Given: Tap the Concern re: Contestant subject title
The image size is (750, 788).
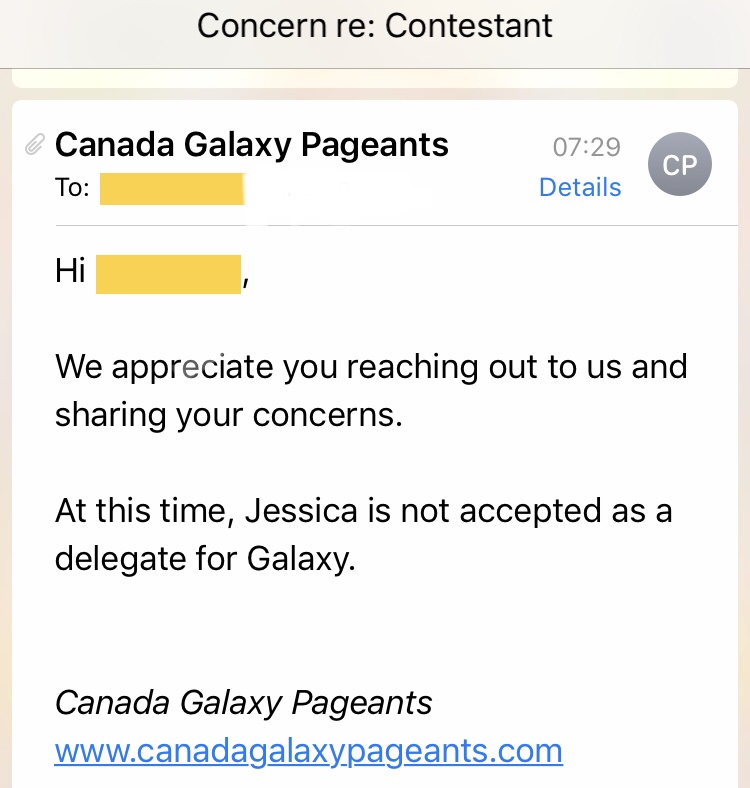Looking at the screenshot, I should 374,26.
